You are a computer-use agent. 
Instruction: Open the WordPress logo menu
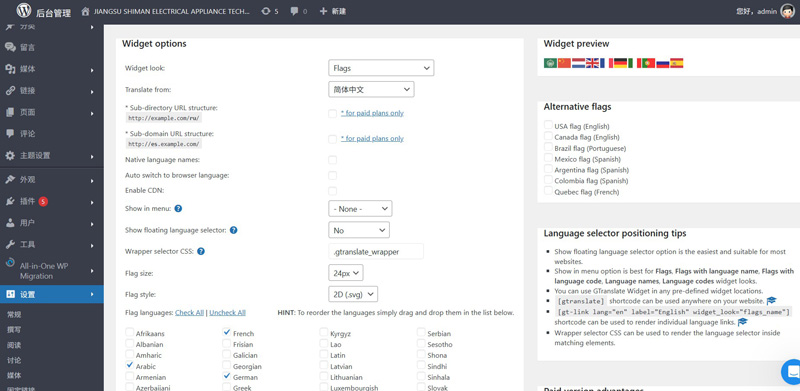24,11
